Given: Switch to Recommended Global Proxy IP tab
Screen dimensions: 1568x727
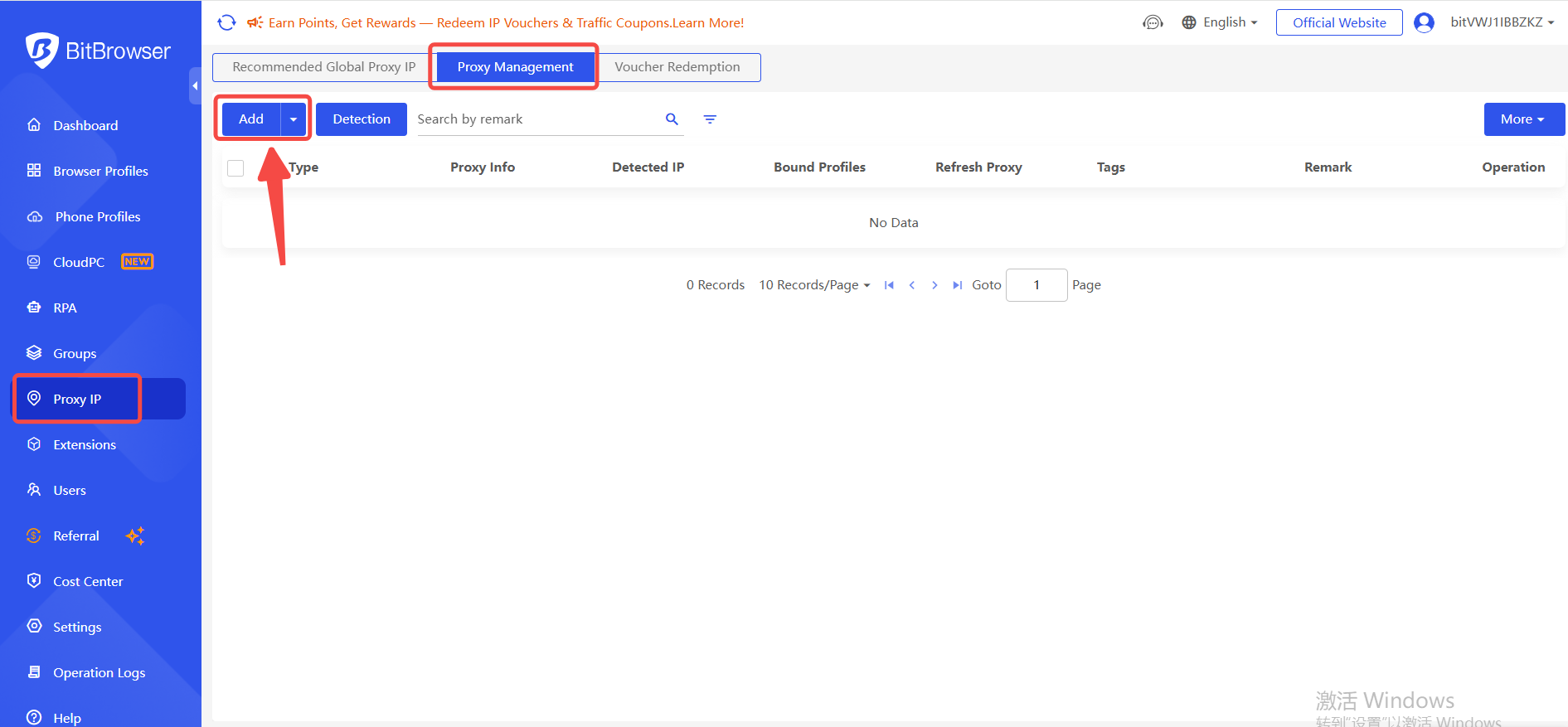Looking at the screenshot, I should tap(323, 67).
